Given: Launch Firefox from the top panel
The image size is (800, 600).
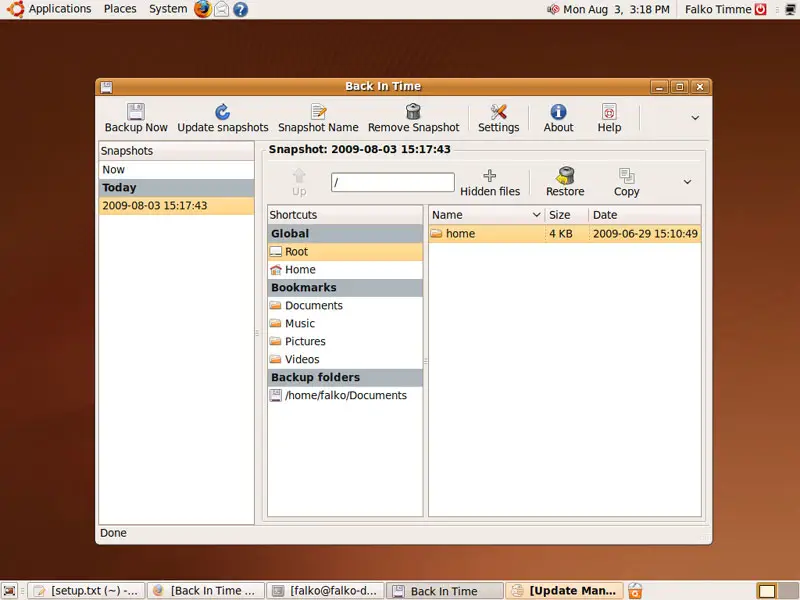Looking at the screenshot, I should point(202,9).
